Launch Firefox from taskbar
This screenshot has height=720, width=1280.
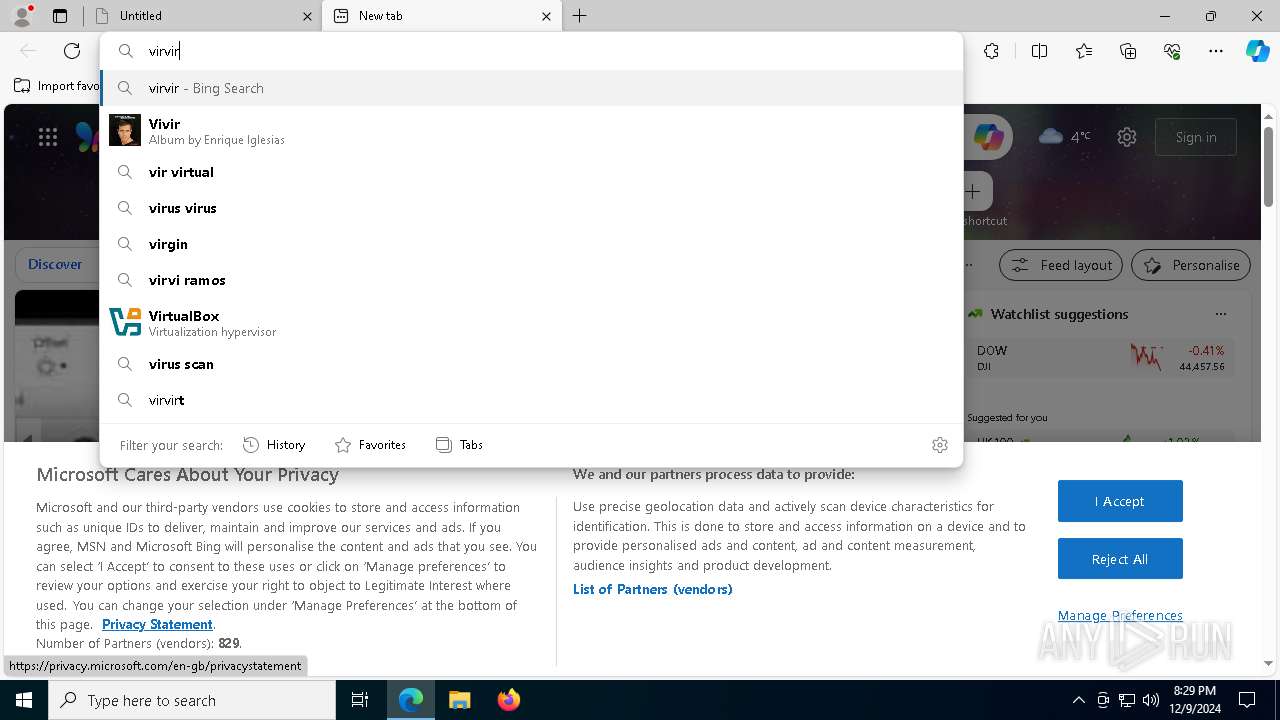(508, 700)
